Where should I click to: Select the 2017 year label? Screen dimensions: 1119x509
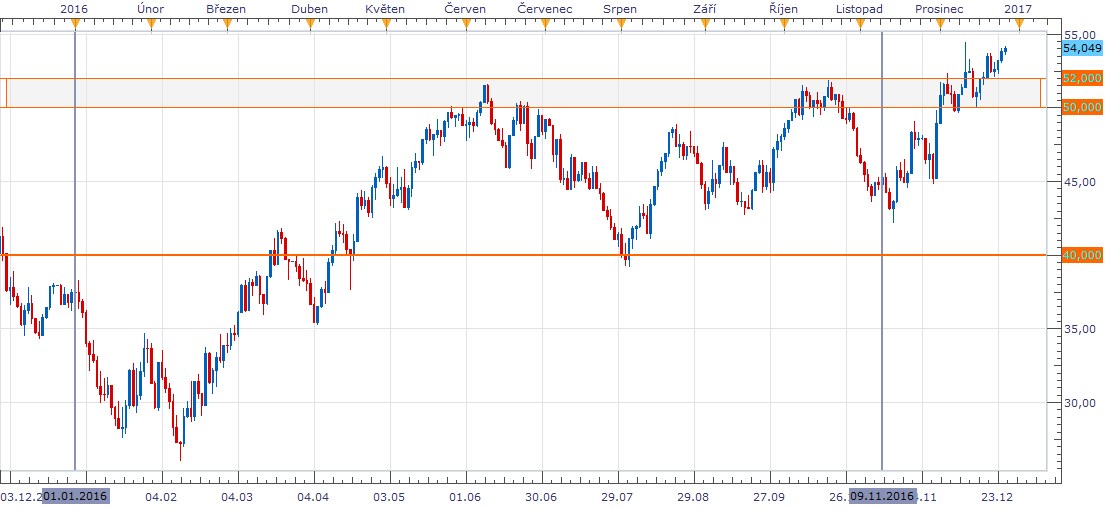click(1018, 8)
